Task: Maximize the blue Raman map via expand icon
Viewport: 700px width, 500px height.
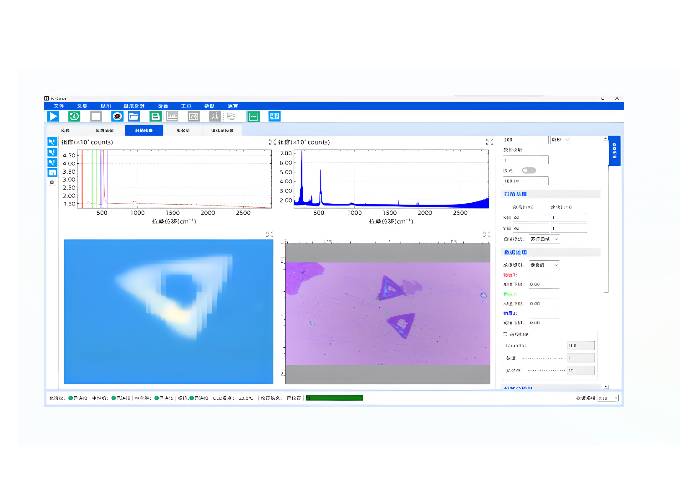Action: [269, 234]
